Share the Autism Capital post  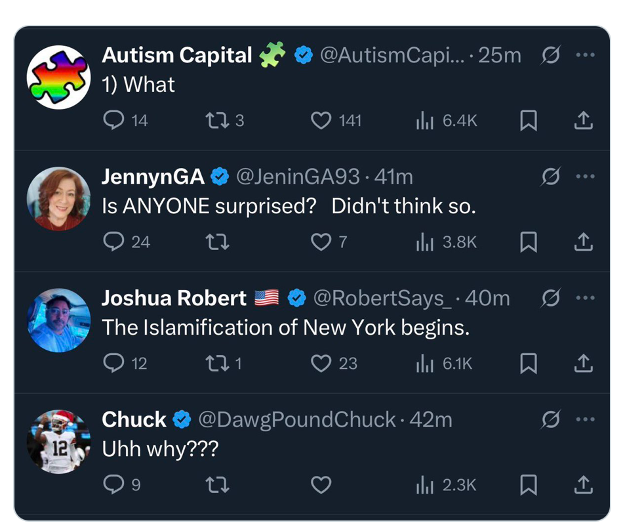pos(584,121)
